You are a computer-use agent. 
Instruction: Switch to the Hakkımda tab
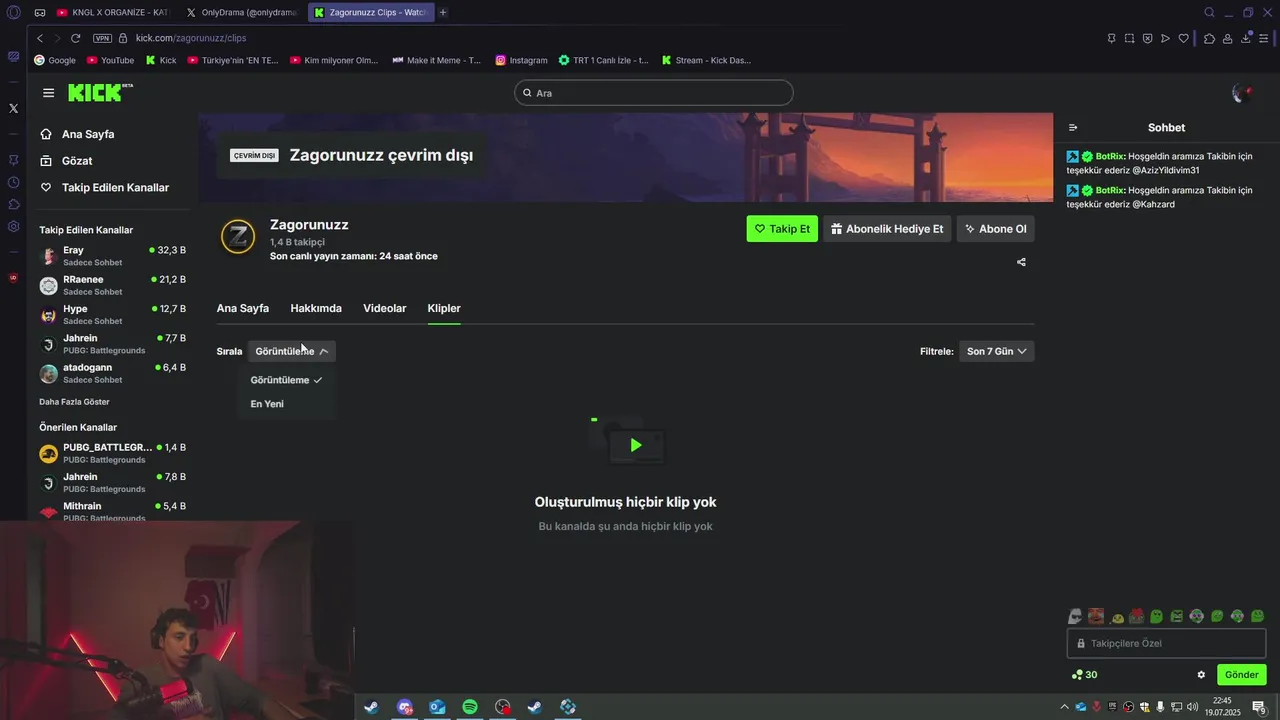coord(316,308)
